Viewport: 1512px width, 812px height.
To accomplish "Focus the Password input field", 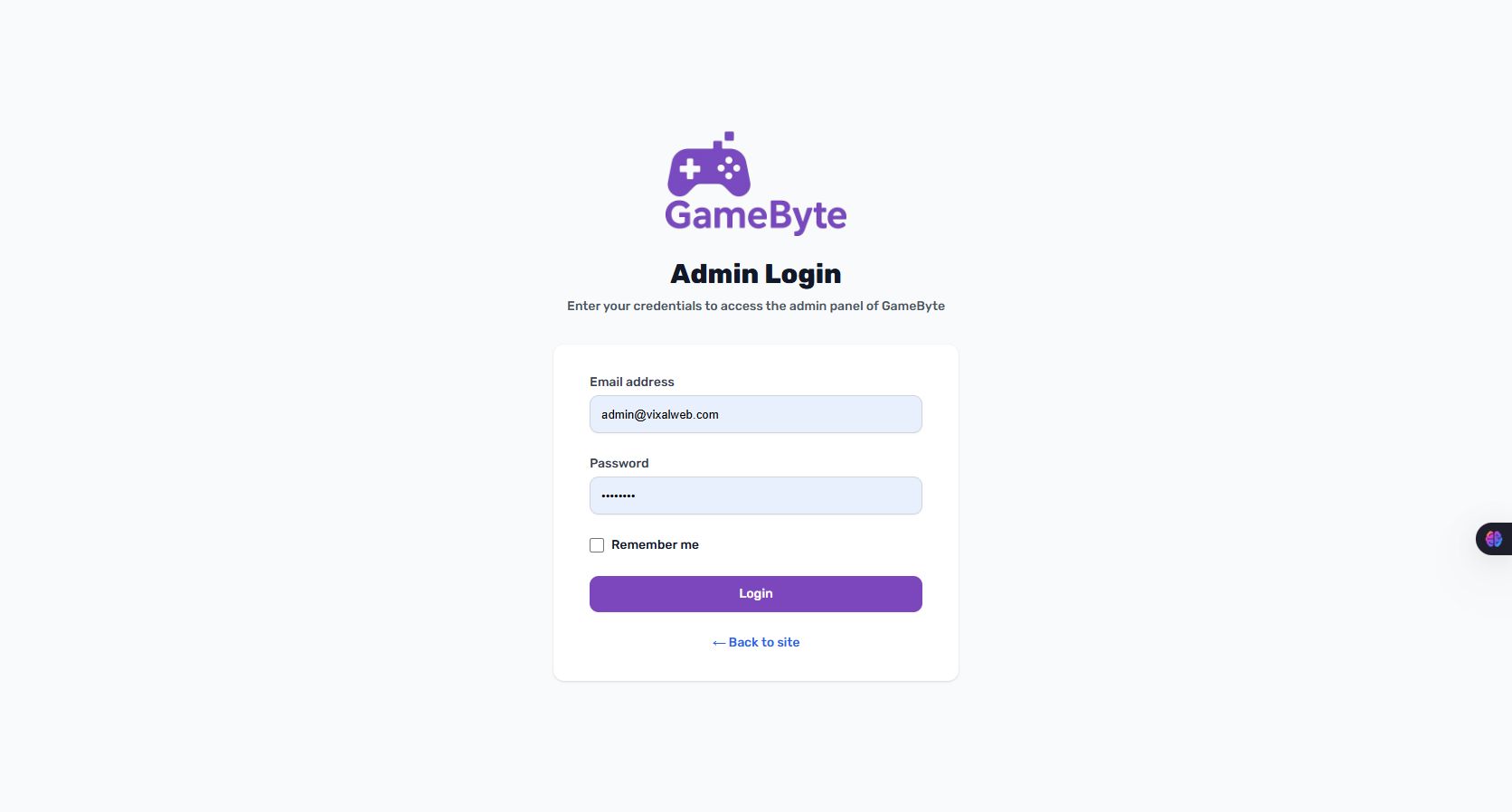I will click(756, 496).
